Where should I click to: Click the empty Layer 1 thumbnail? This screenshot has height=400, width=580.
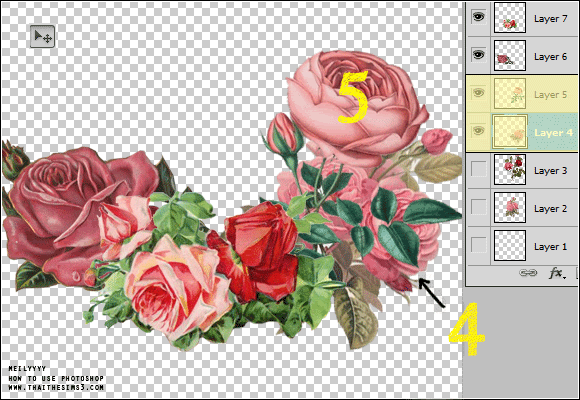(510, 245)
